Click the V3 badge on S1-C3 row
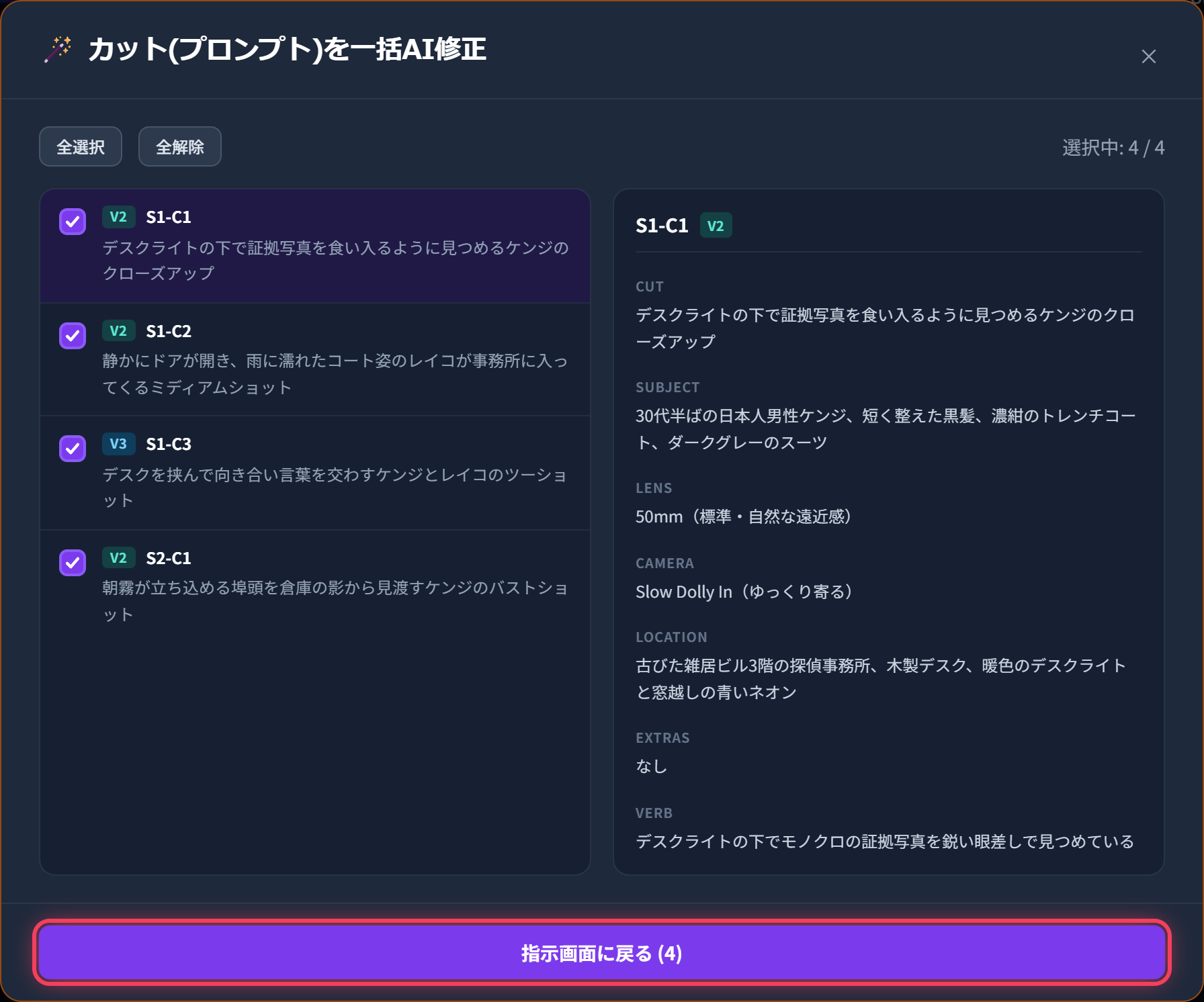The image size is (1204, 1002). 118,444
